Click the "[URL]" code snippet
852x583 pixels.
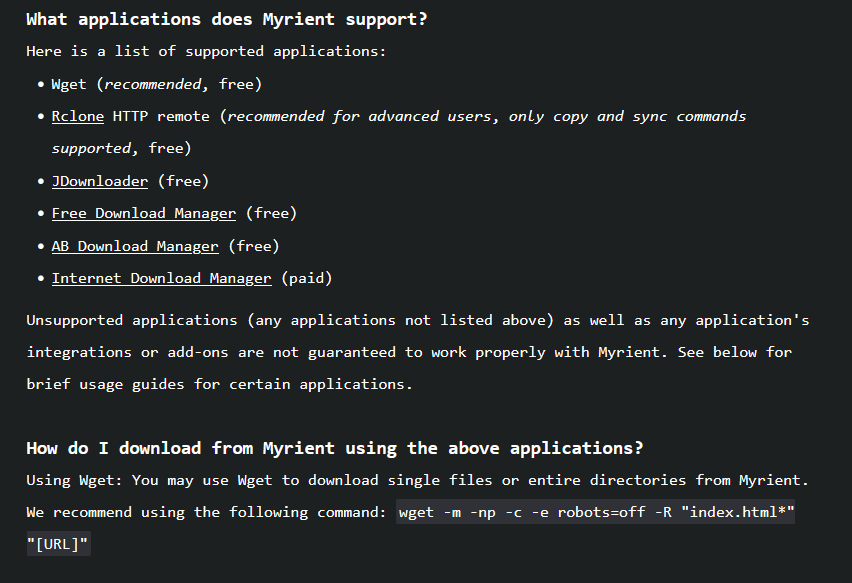[x=58, y=544]
